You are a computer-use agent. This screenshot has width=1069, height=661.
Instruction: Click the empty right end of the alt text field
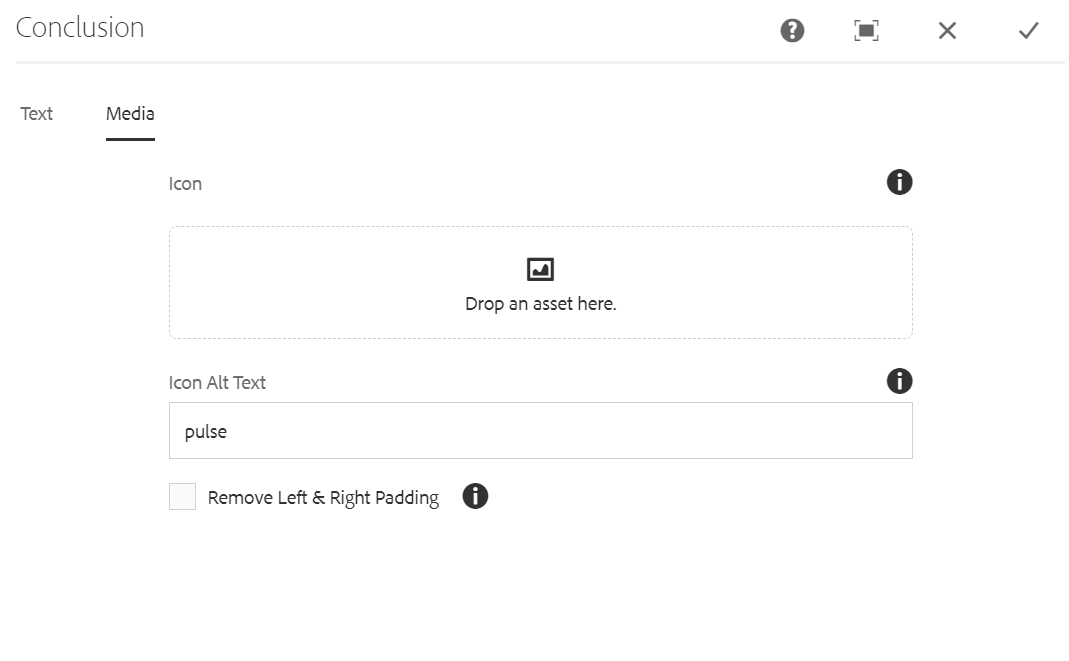pos(818,431)
